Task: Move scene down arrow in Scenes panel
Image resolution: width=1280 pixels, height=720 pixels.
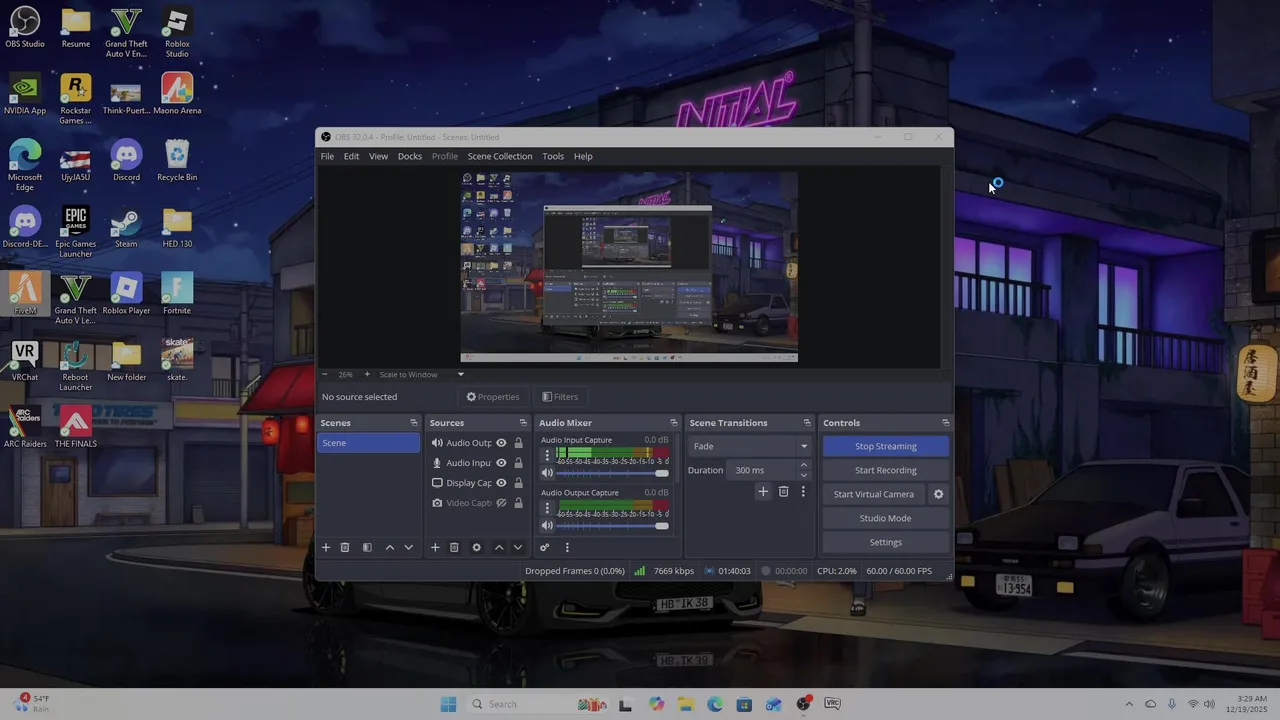Action: pyautogui.click(x=408, y=548)
